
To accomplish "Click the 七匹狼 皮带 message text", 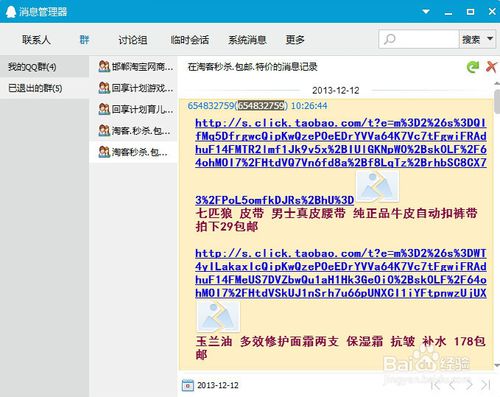I will 336,220.
